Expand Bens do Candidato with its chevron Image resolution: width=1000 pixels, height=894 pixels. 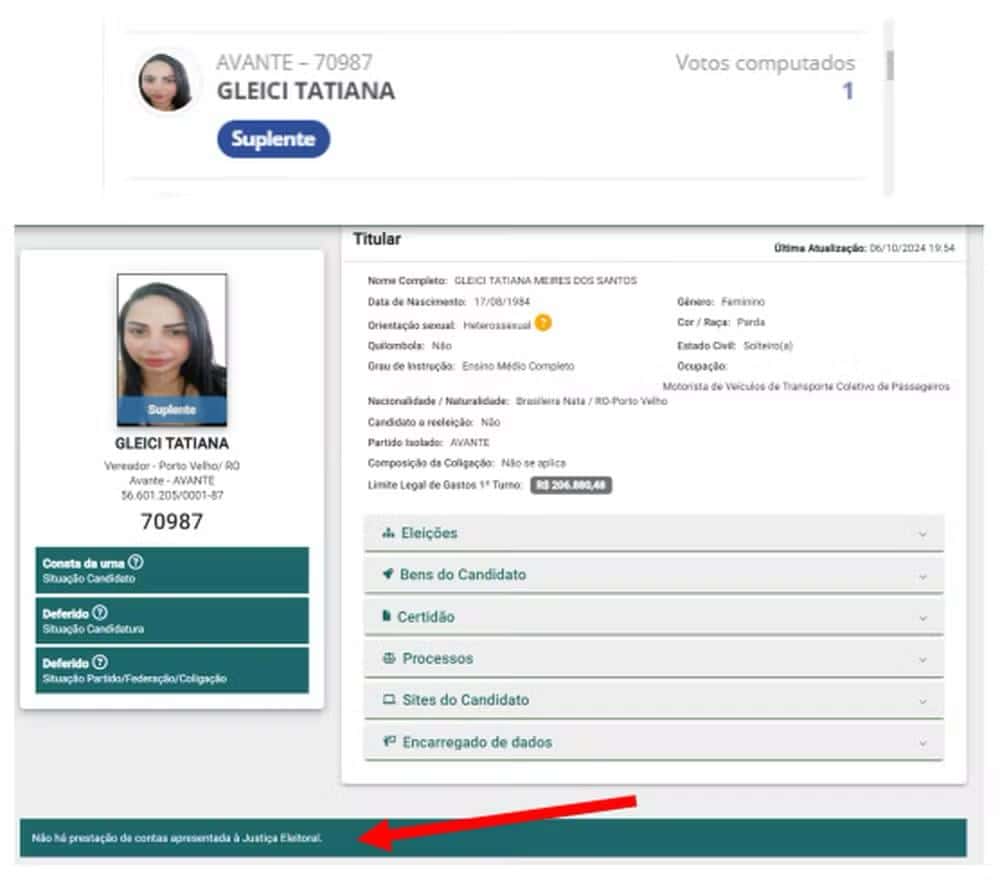click(x=922, y=576)
